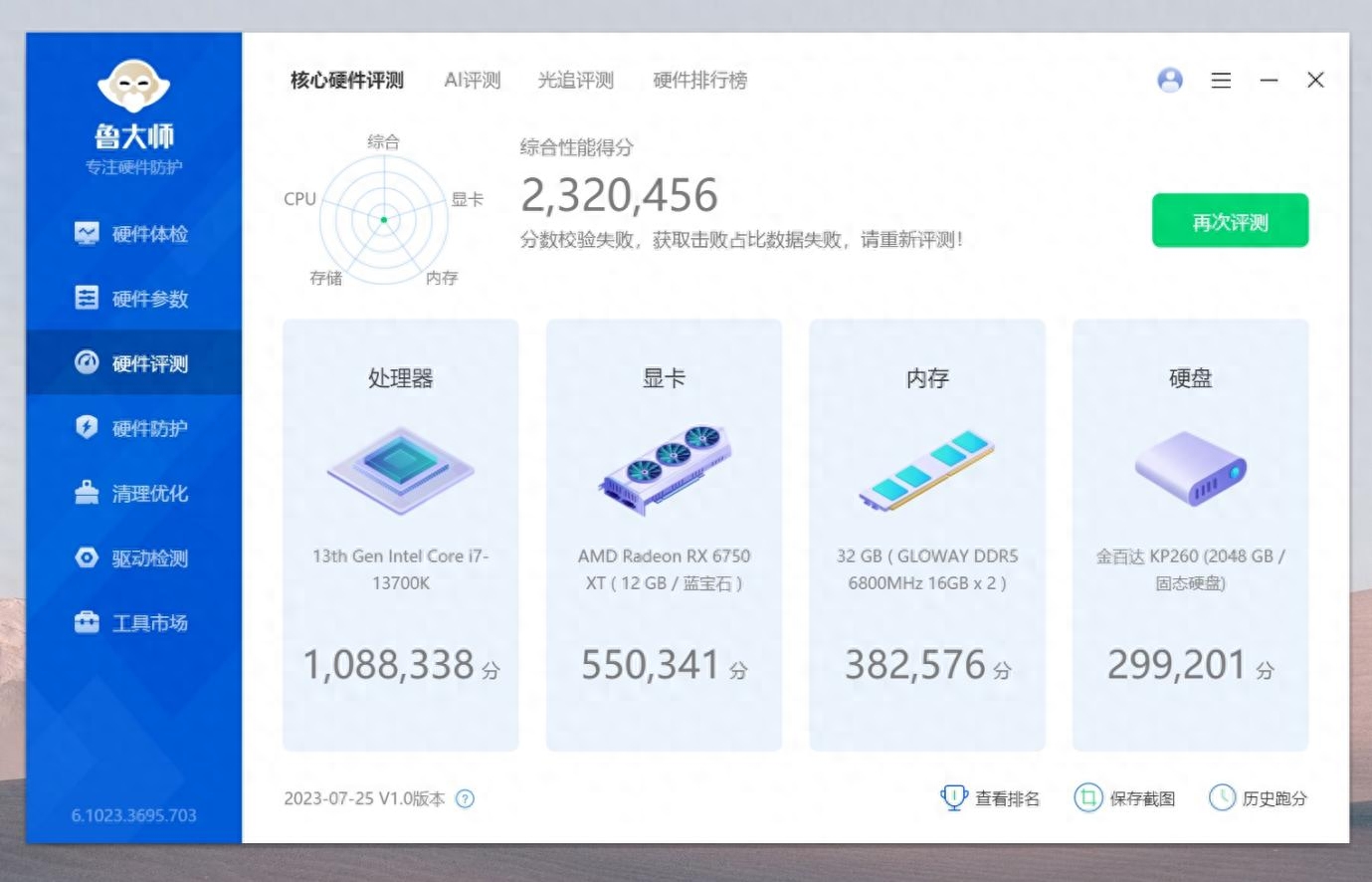Screen dimensions: 1372x882
Task: Click the 存储 label on radar chart
Action: [326, 278]
